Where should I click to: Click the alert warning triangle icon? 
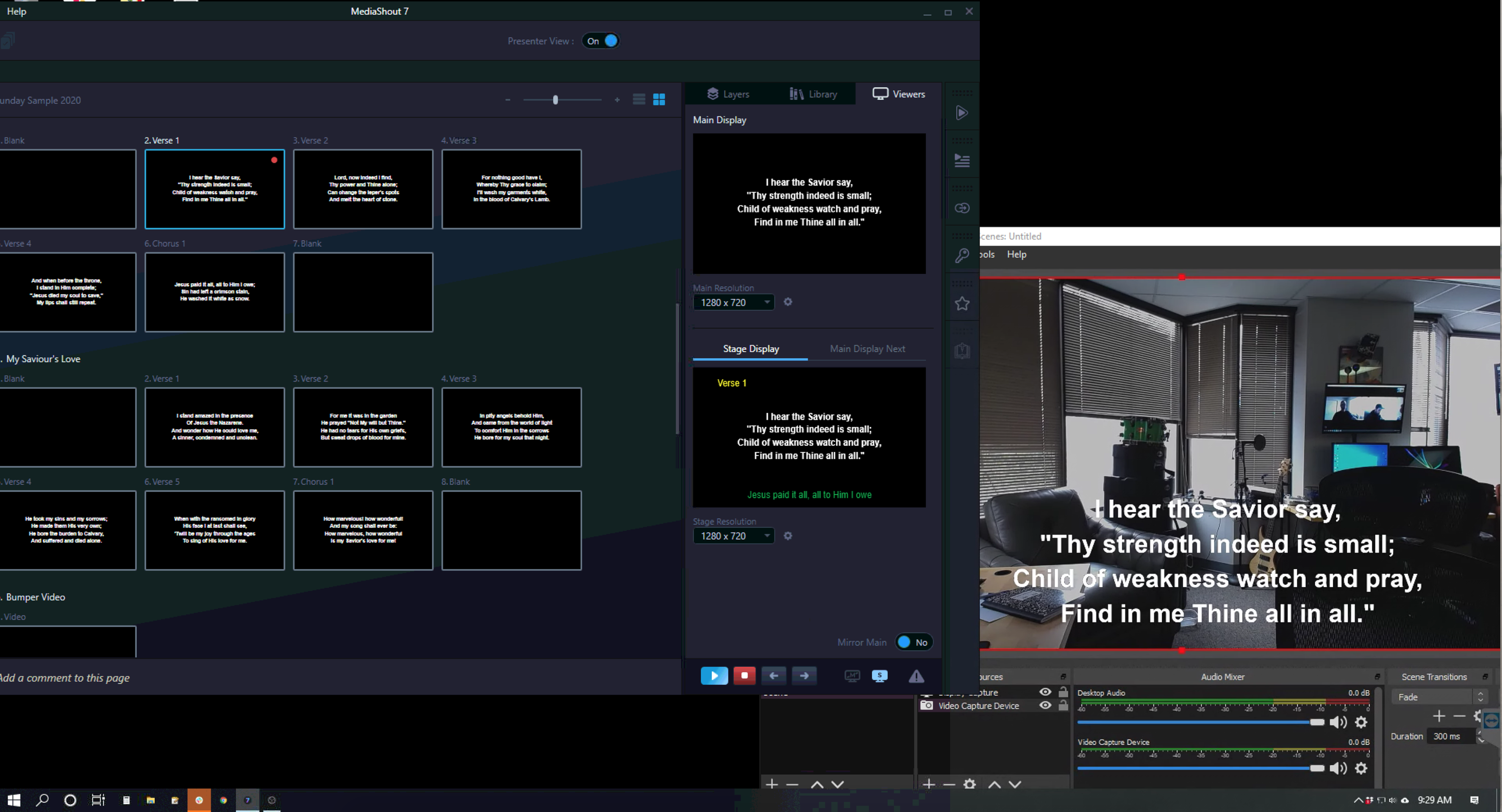(x=916, y=676)
